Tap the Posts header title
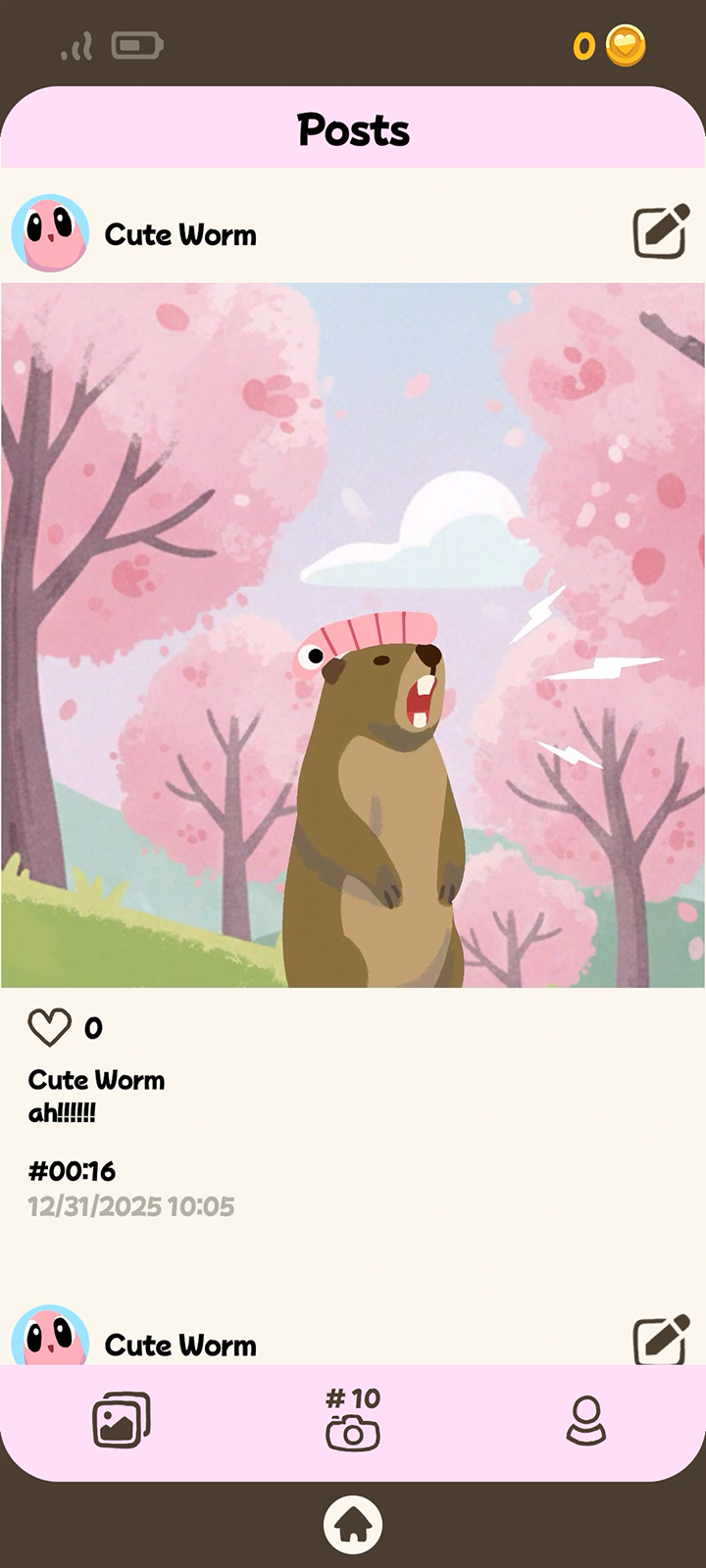706x1568 pixels. 353,129
